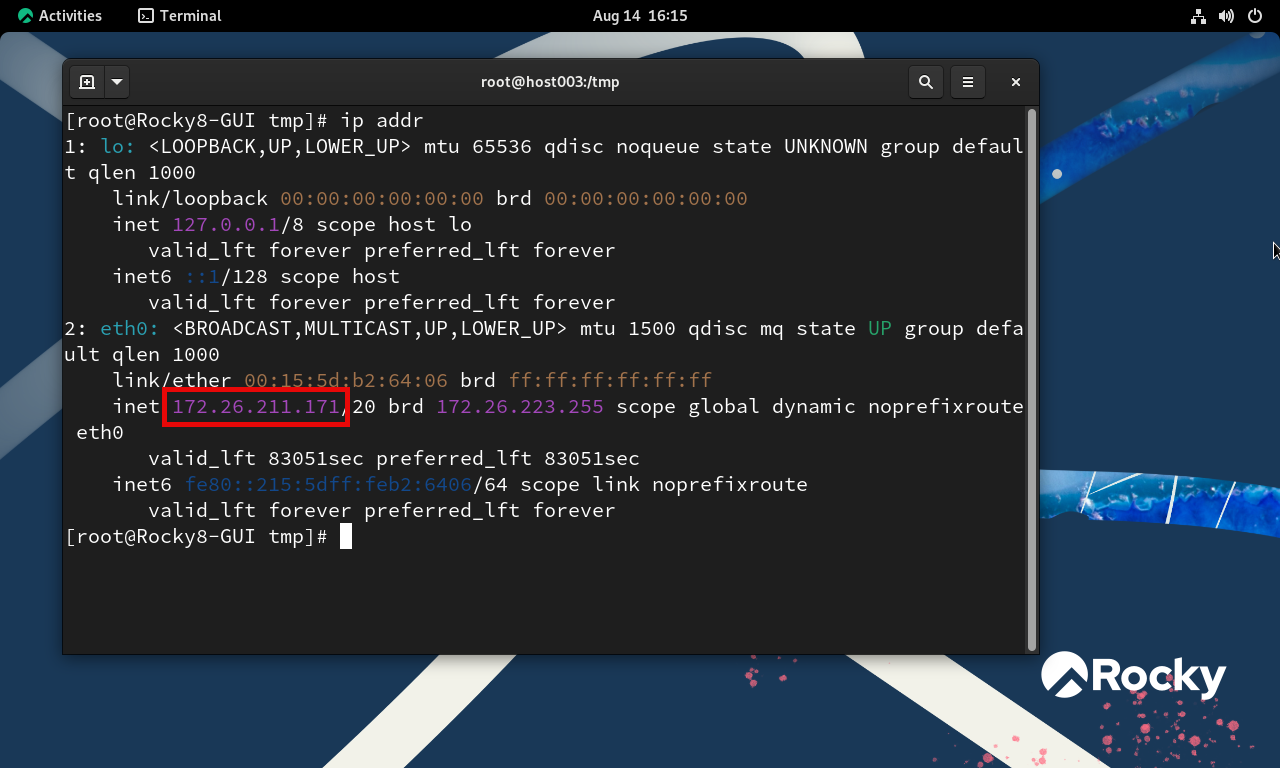Click the wired network icon in top bar

1198,15
